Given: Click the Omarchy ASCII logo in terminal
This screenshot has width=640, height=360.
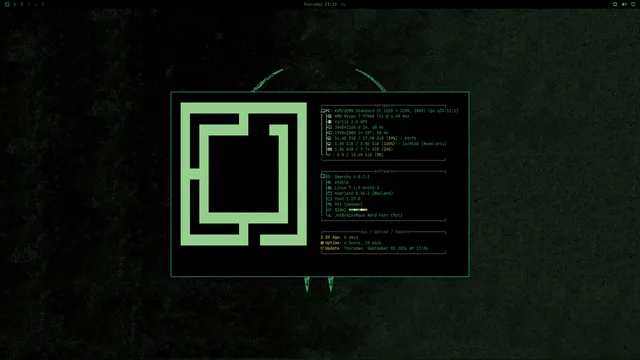Looking at the screenshot, I should [x=244, y=174].
